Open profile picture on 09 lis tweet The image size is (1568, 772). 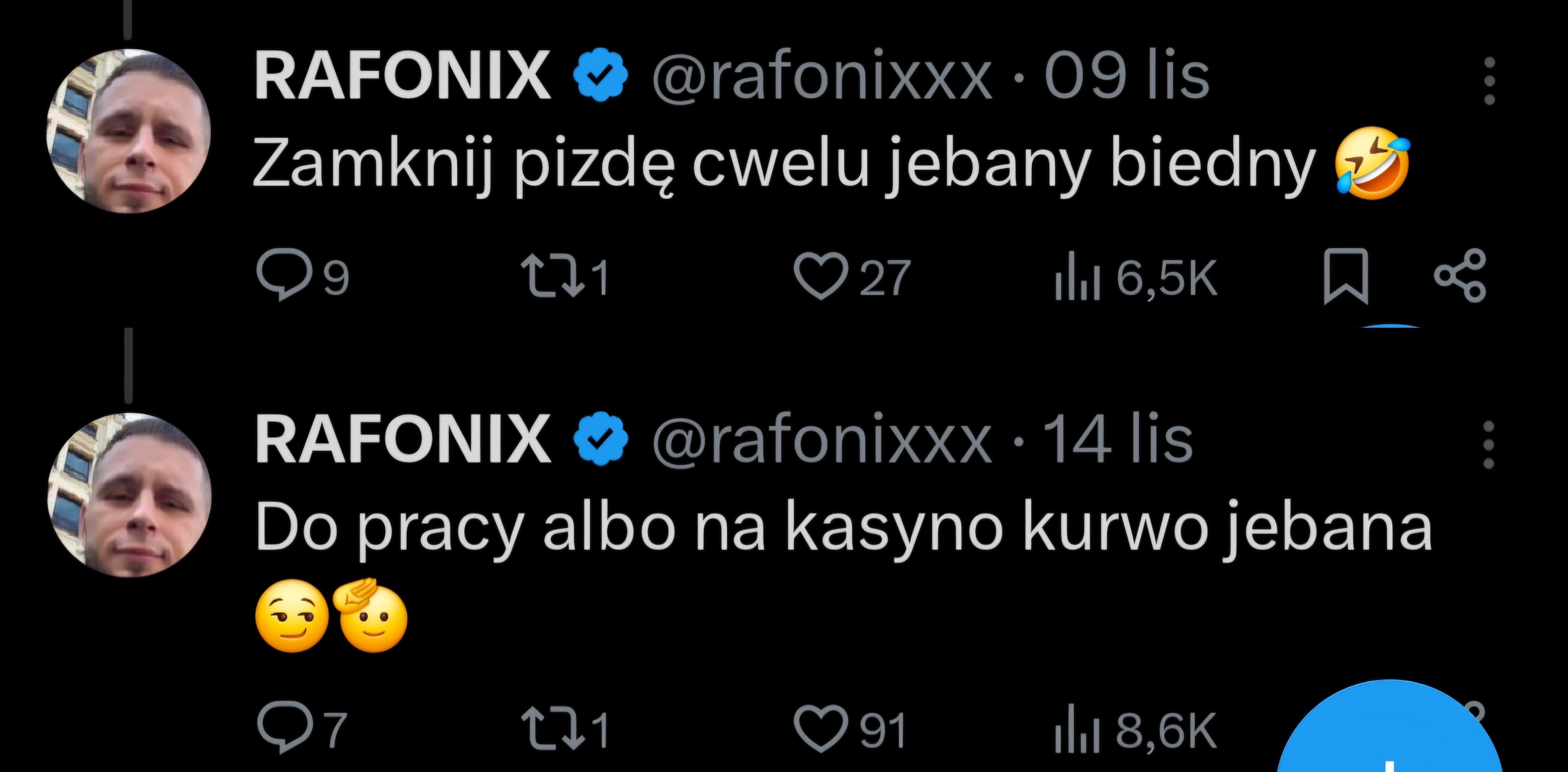pyautogui.click(x=128, y=131)
